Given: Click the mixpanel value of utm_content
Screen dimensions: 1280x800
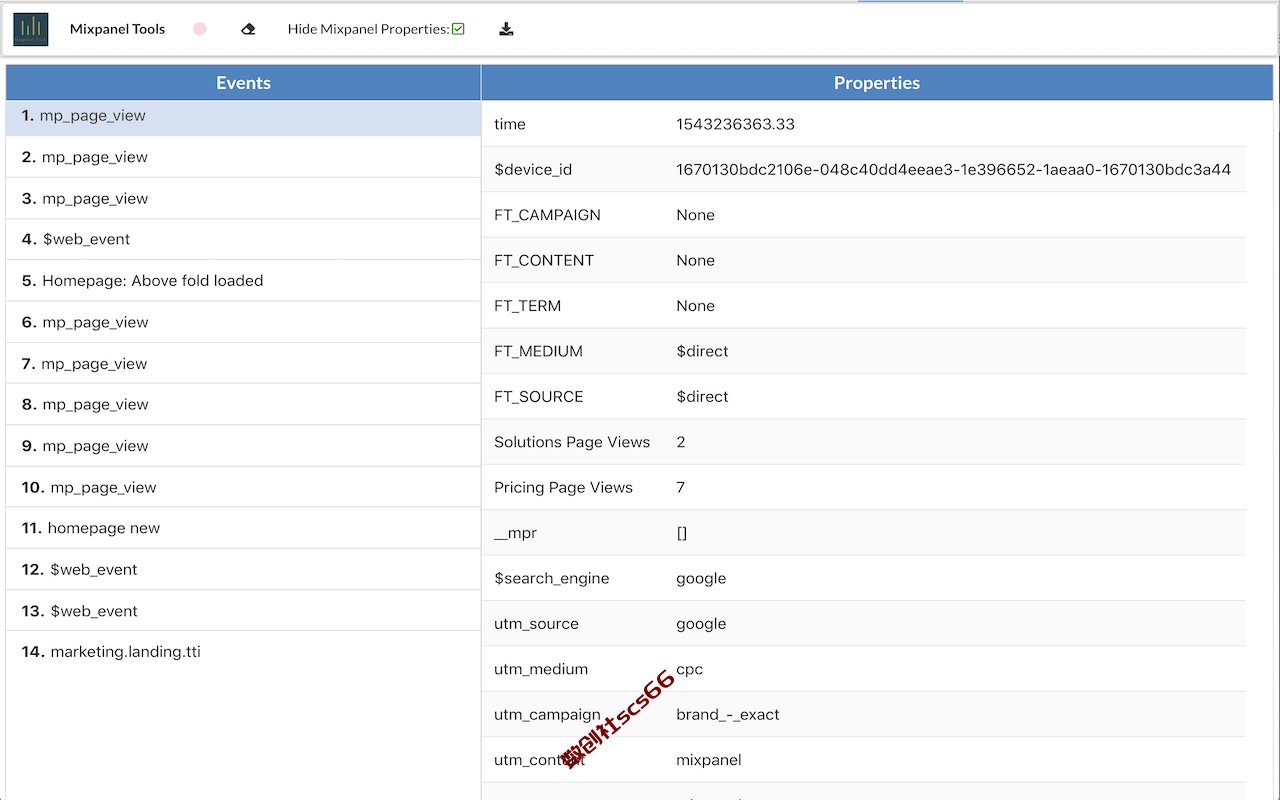Looking at the screenshot, I should [709, 760].
